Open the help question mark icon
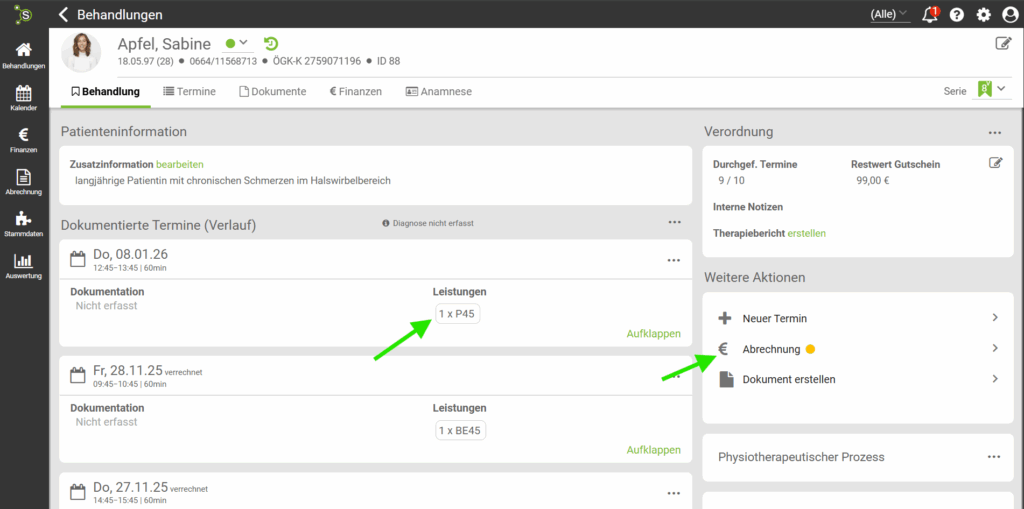Viewport: 1024px width, 509px height. click(957, 15)
